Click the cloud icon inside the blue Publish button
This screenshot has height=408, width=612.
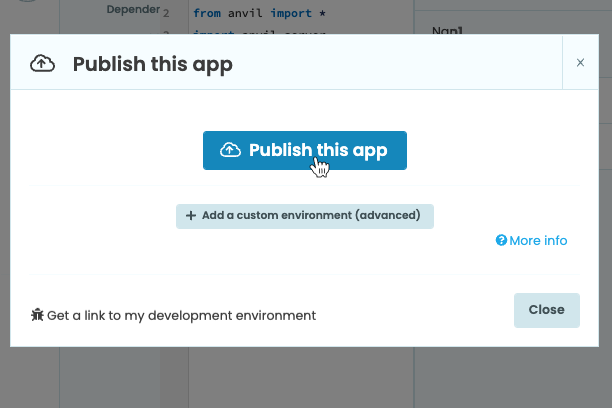click(x=230, y=150)
